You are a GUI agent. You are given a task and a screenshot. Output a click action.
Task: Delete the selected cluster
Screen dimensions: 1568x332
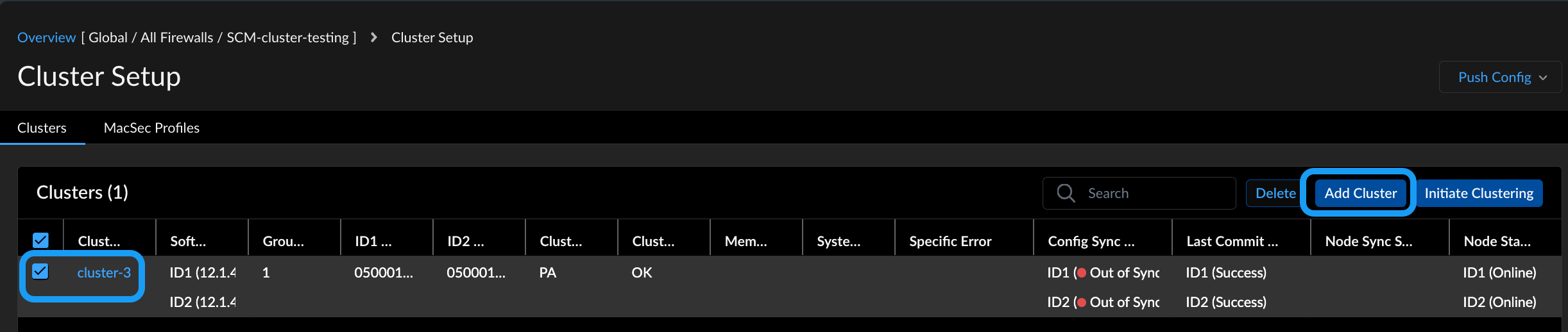click(1275, 194)
